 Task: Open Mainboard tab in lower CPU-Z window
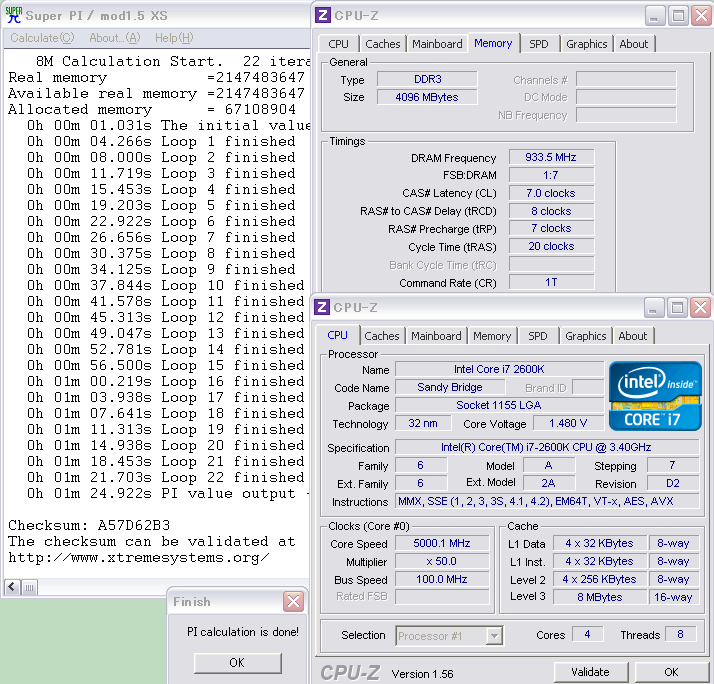[436, 336]
